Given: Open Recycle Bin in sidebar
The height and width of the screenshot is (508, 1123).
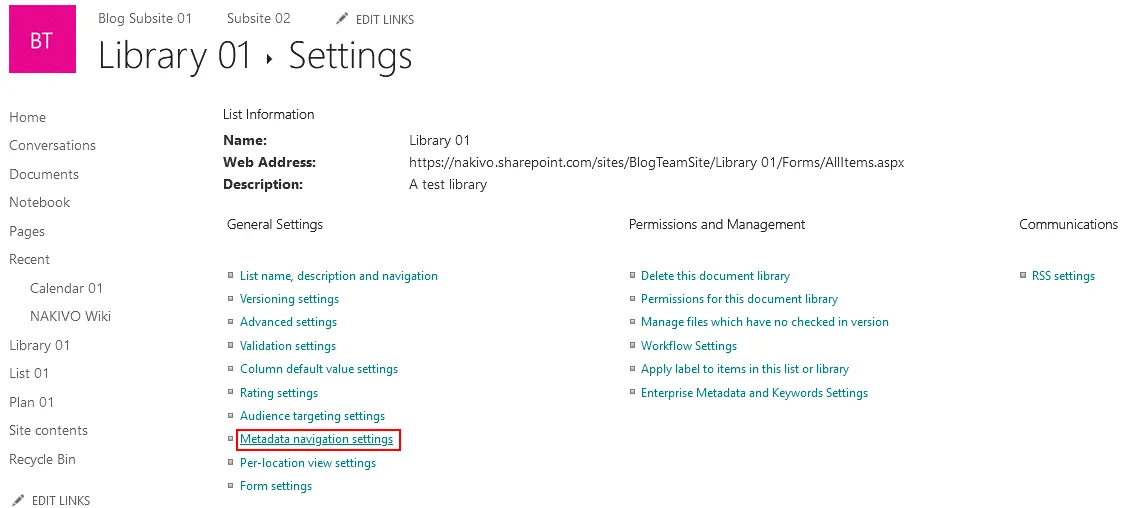Looking at the screenshot, I should pos(43,459).
